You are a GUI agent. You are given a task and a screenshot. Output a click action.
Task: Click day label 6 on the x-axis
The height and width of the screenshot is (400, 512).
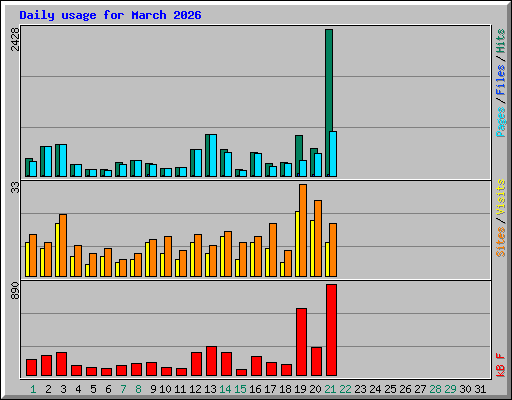pos(108,389)
